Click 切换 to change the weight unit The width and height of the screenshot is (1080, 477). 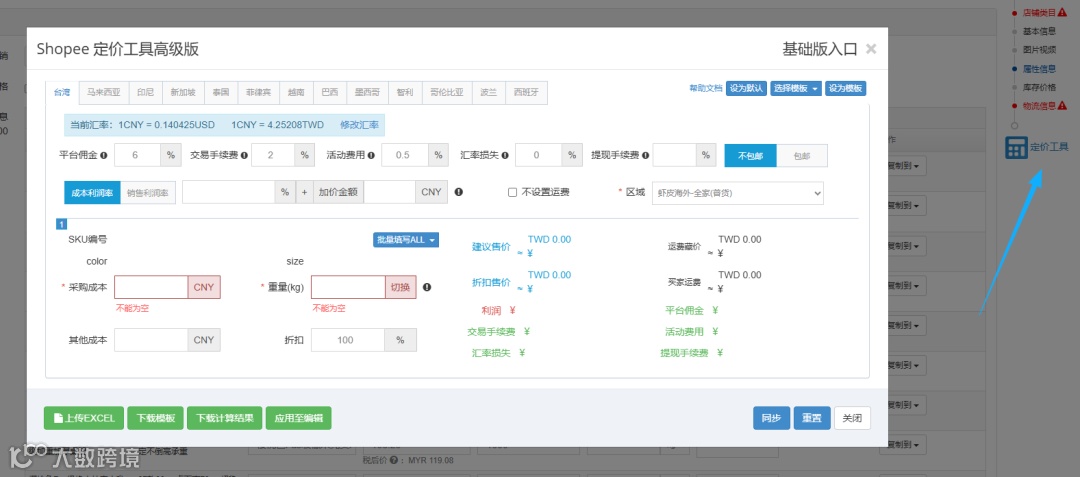pos(400,287)
